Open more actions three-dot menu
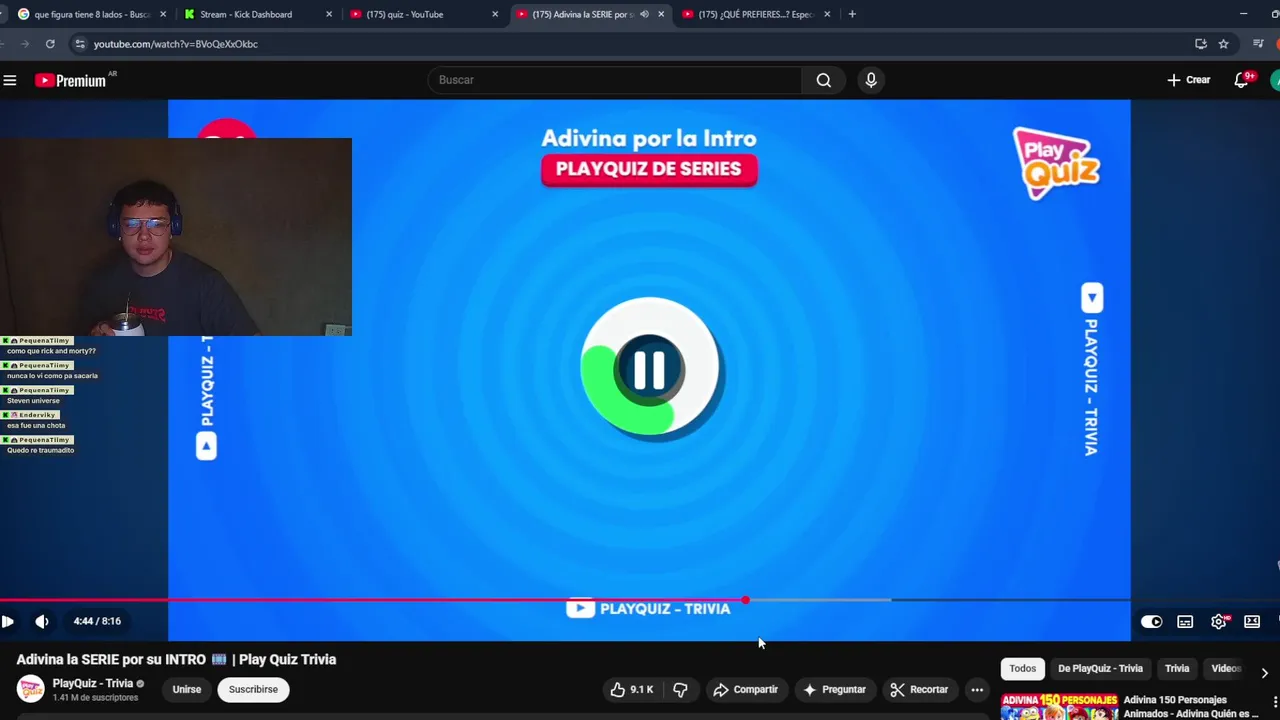Image resolution: width=1280 pixels, height=720 pixels. point(977,689)
